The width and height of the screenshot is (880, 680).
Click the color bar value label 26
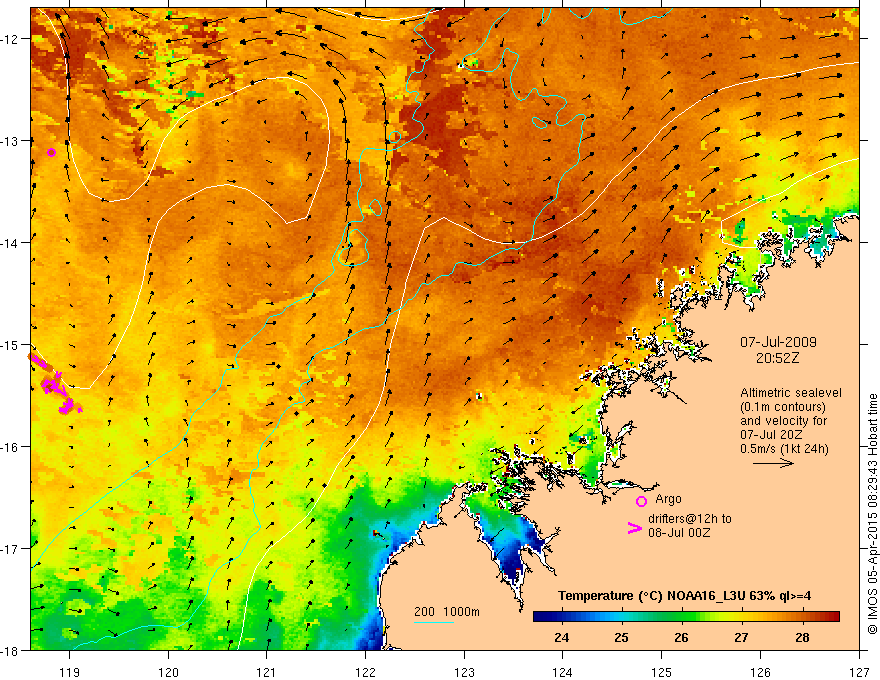(x=681, y=637)
